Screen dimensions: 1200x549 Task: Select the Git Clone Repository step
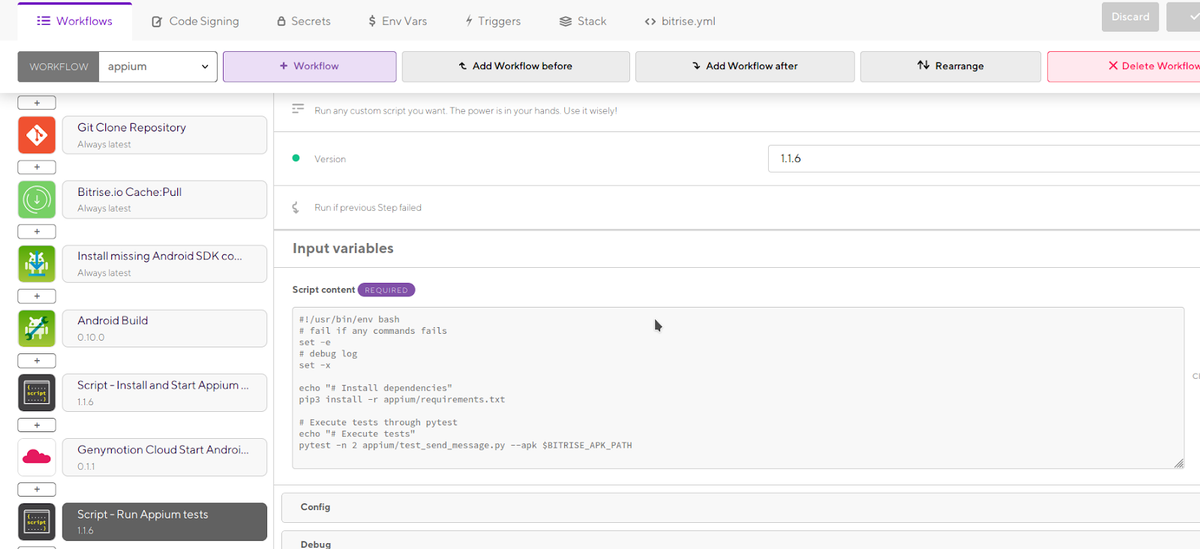(165, 135)
